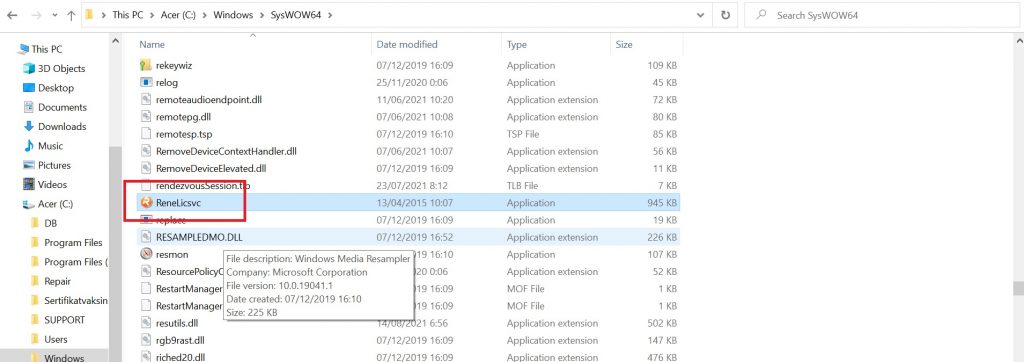The image size is (1024, 362).
Task: Click ResourcePolicy file icon
Action: tap(146, 271)
